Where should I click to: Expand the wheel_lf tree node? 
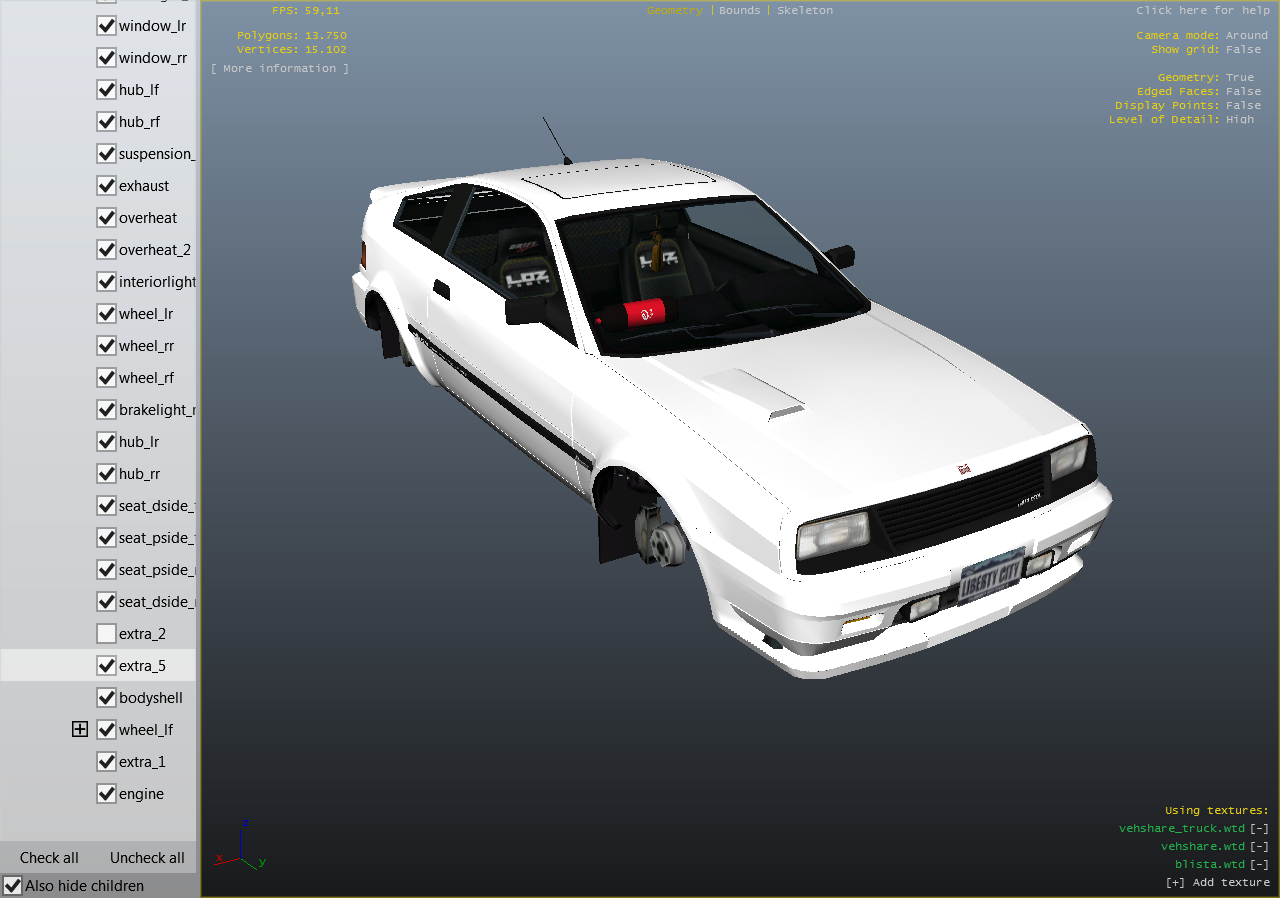tap(80, 730)
